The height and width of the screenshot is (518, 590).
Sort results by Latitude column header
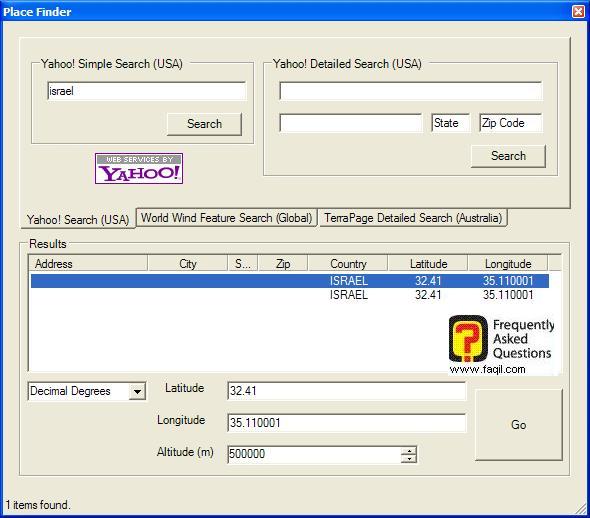428,263
